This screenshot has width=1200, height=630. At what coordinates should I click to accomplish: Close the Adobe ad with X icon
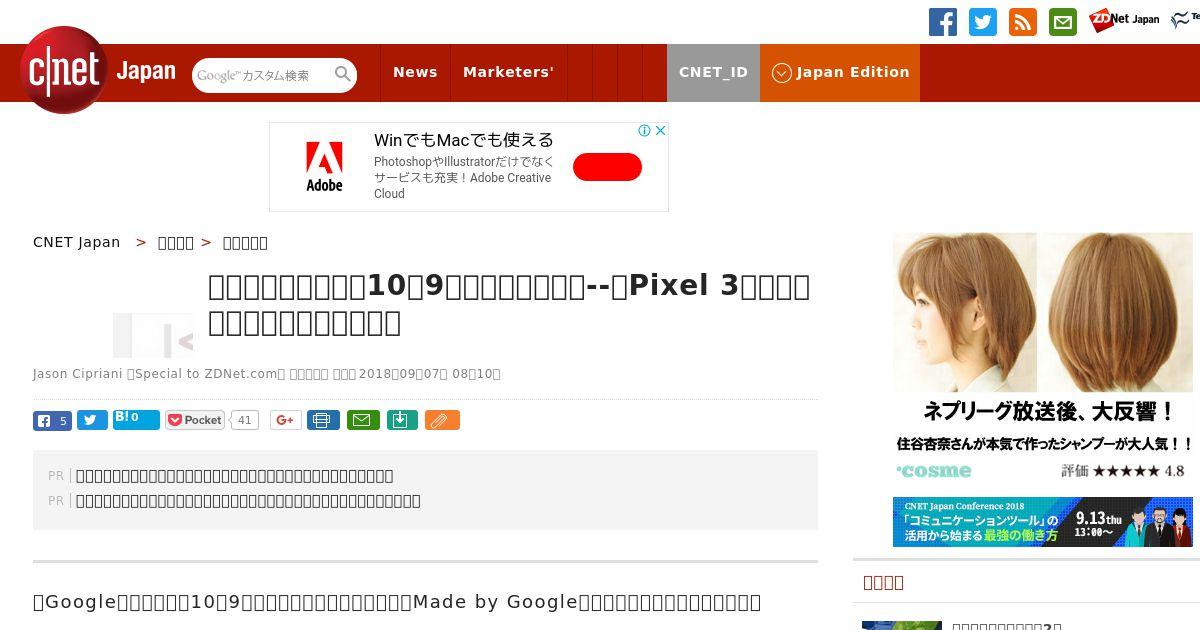point(660,130)
